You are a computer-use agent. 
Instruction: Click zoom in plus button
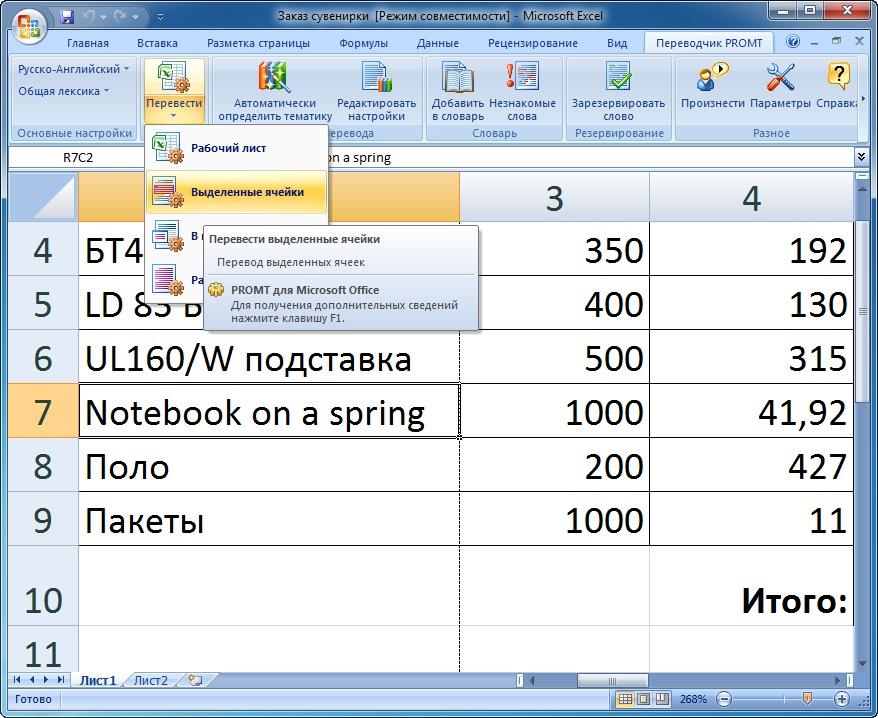pos(842,699)
